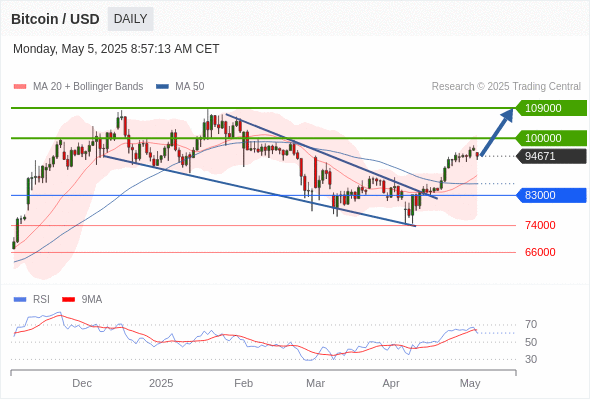
Task: Click the MA 20 + Bollinger Bands legend label
Action: point(88,87)
